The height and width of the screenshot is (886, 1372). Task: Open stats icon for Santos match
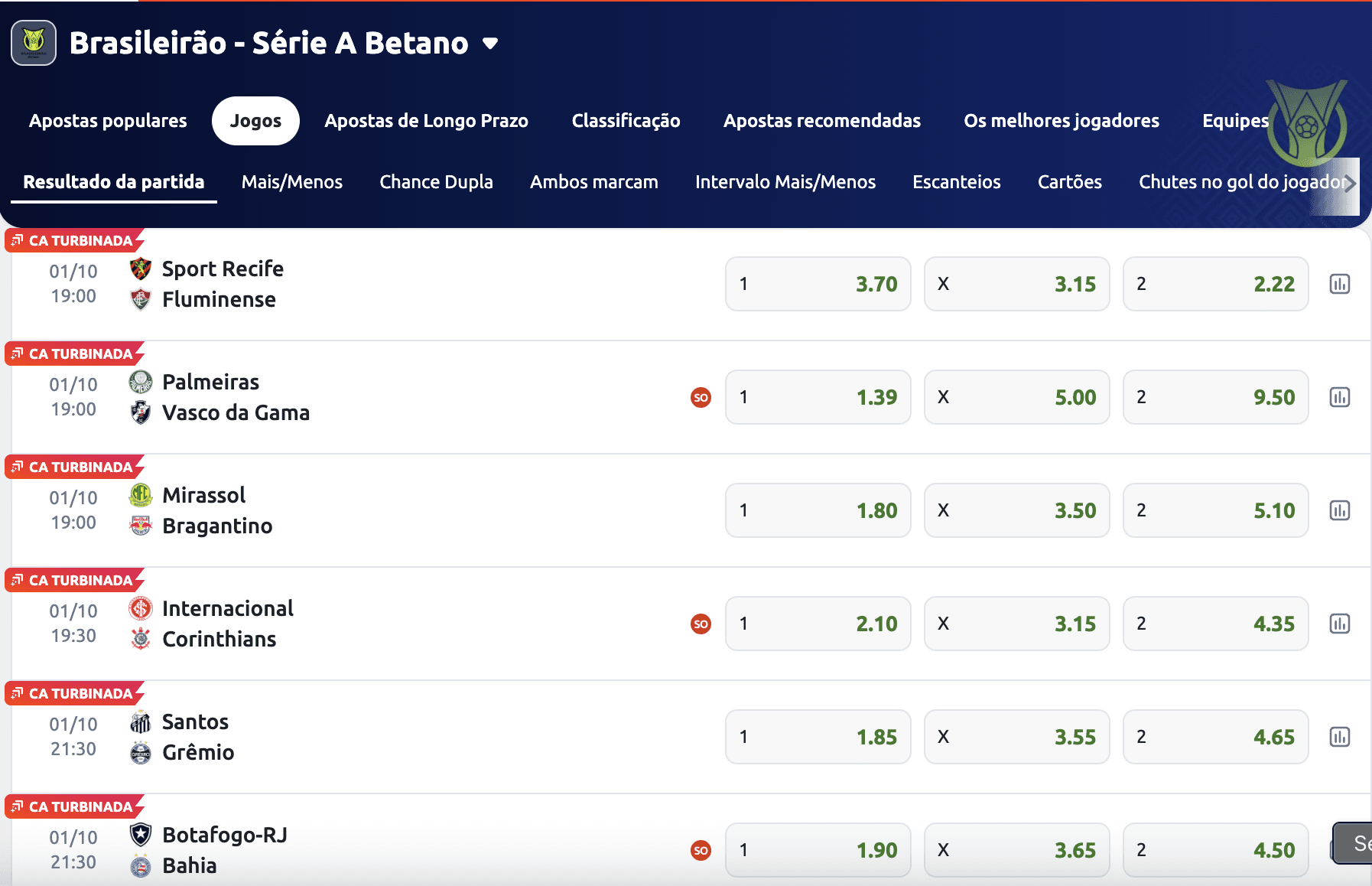1339,737
